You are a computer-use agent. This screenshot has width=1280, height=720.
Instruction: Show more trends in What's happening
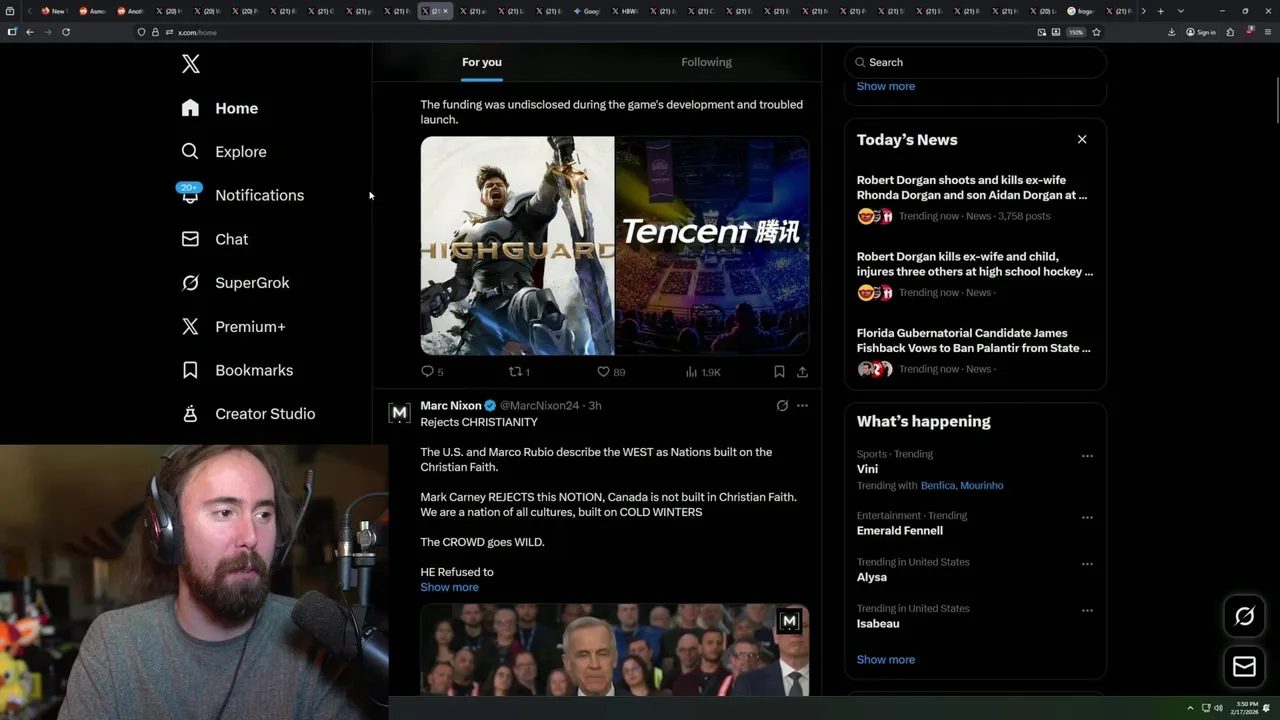pyautogui.click(x=885, y=660)
